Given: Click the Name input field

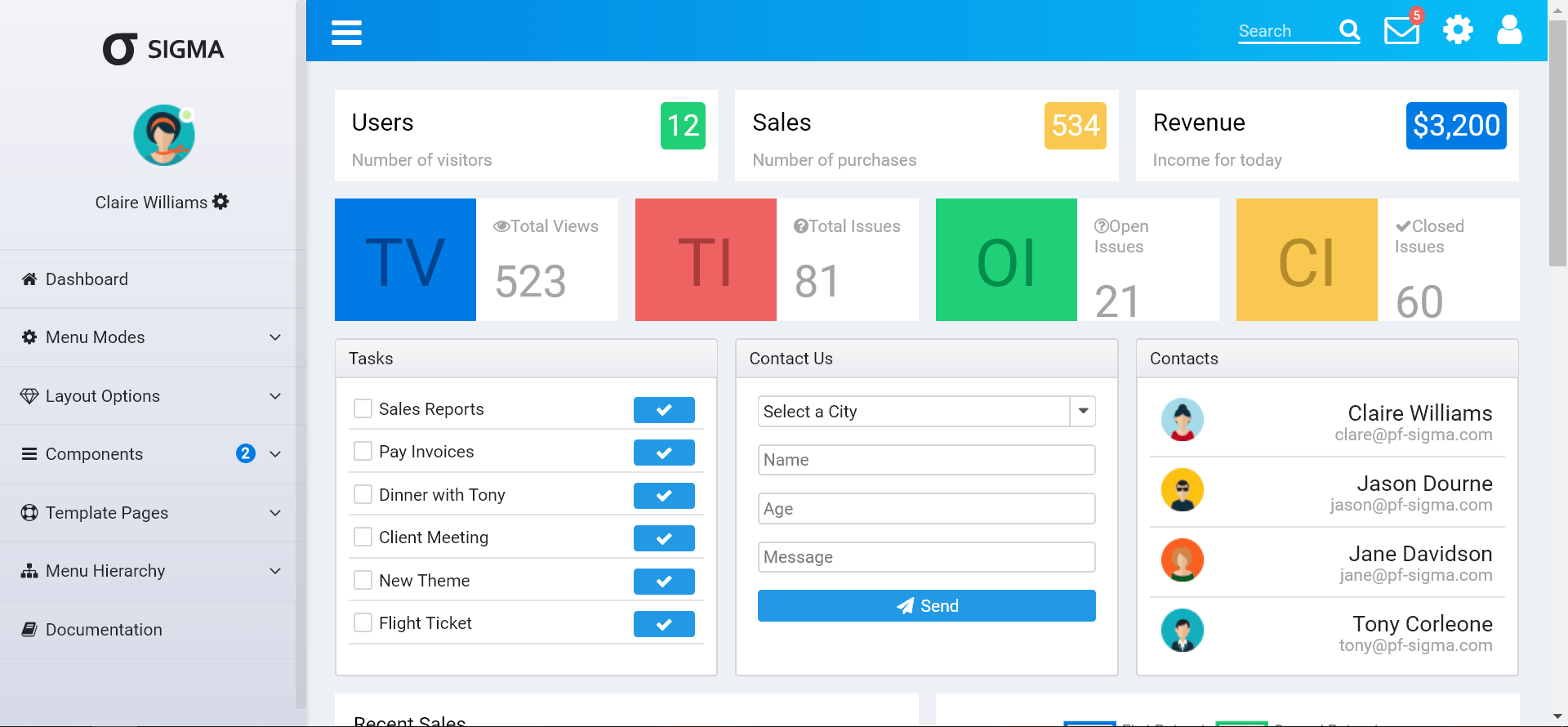Looking at the screenshot, I should tap(927, 460).
